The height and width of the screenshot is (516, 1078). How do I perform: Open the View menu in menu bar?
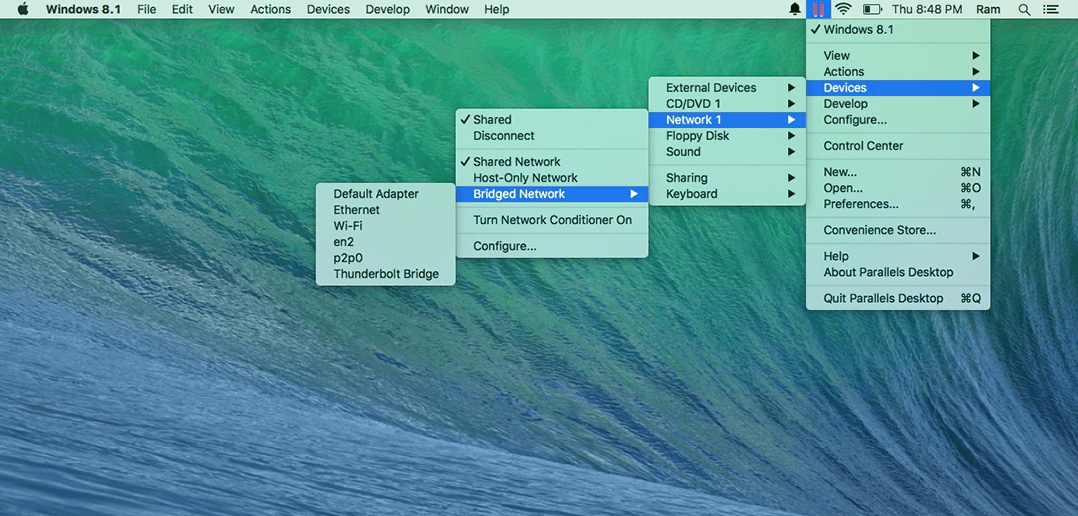tap(221, 9)
